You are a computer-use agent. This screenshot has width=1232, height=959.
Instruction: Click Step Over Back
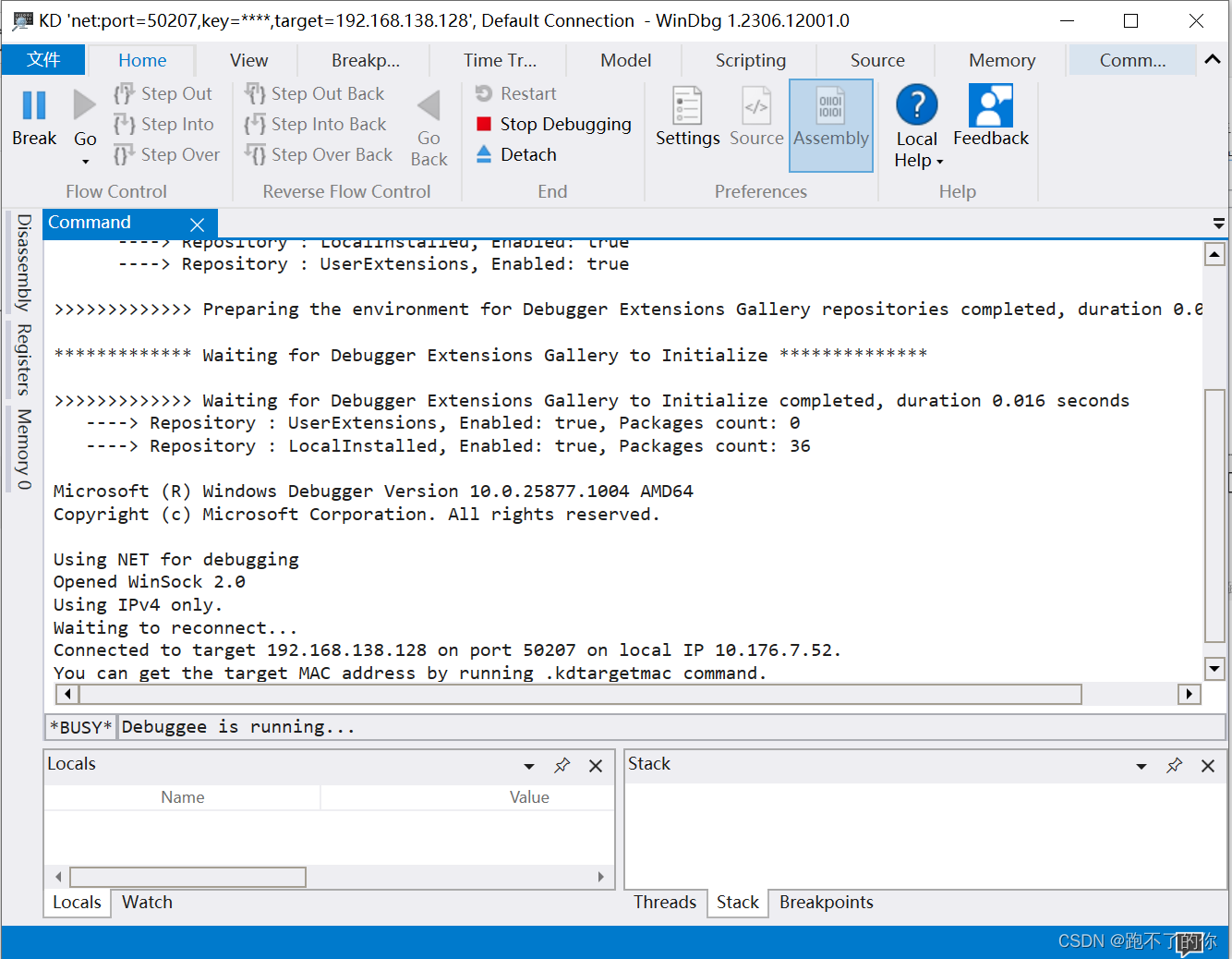(x=319, y=154)
